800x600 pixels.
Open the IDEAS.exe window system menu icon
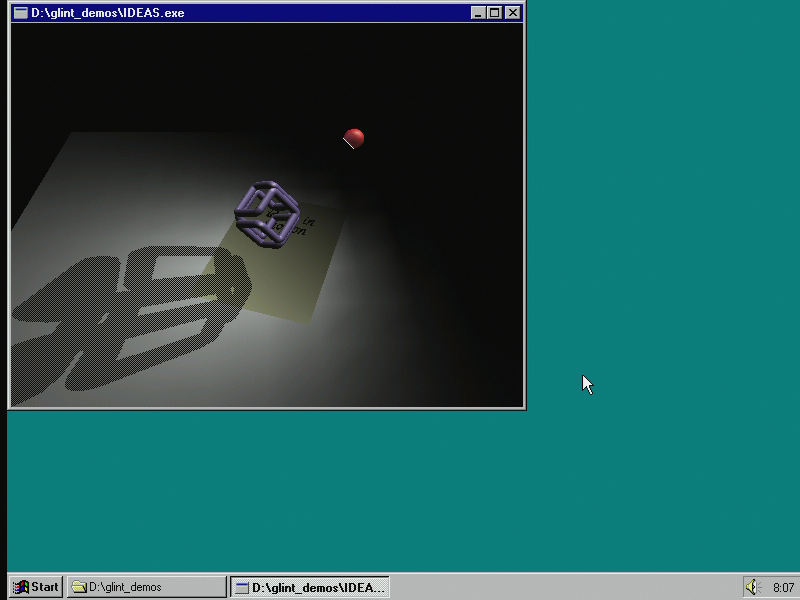click(20, 13)
